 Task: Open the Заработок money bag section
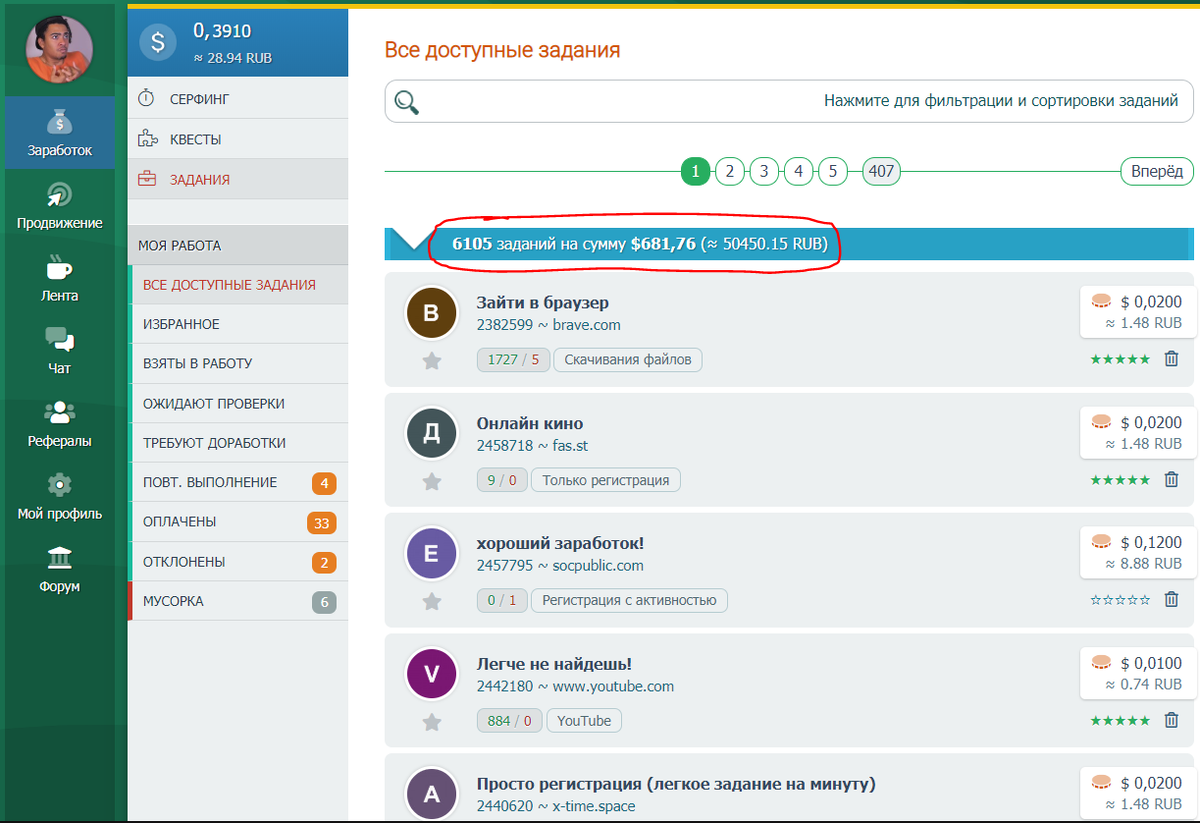click(59, 132)
